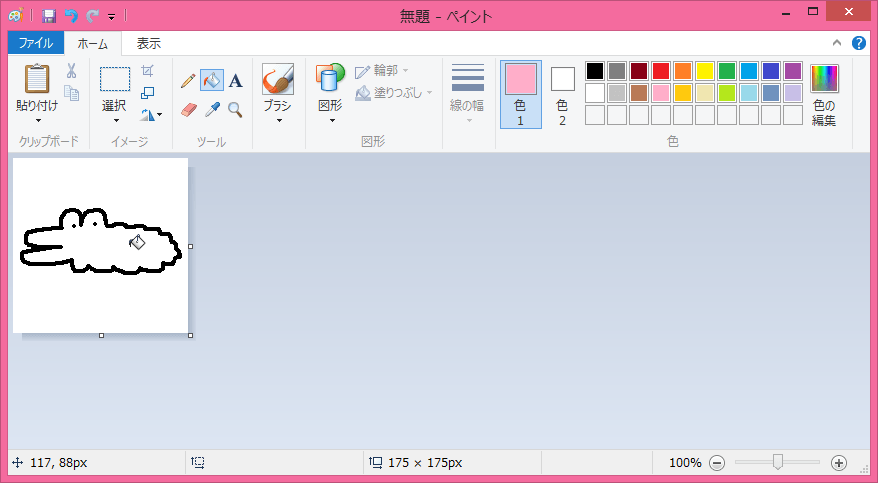Open the File (ファイル) menu
Image resolution: width=878 pixels, height=483 pixels.
coord(35,43)
